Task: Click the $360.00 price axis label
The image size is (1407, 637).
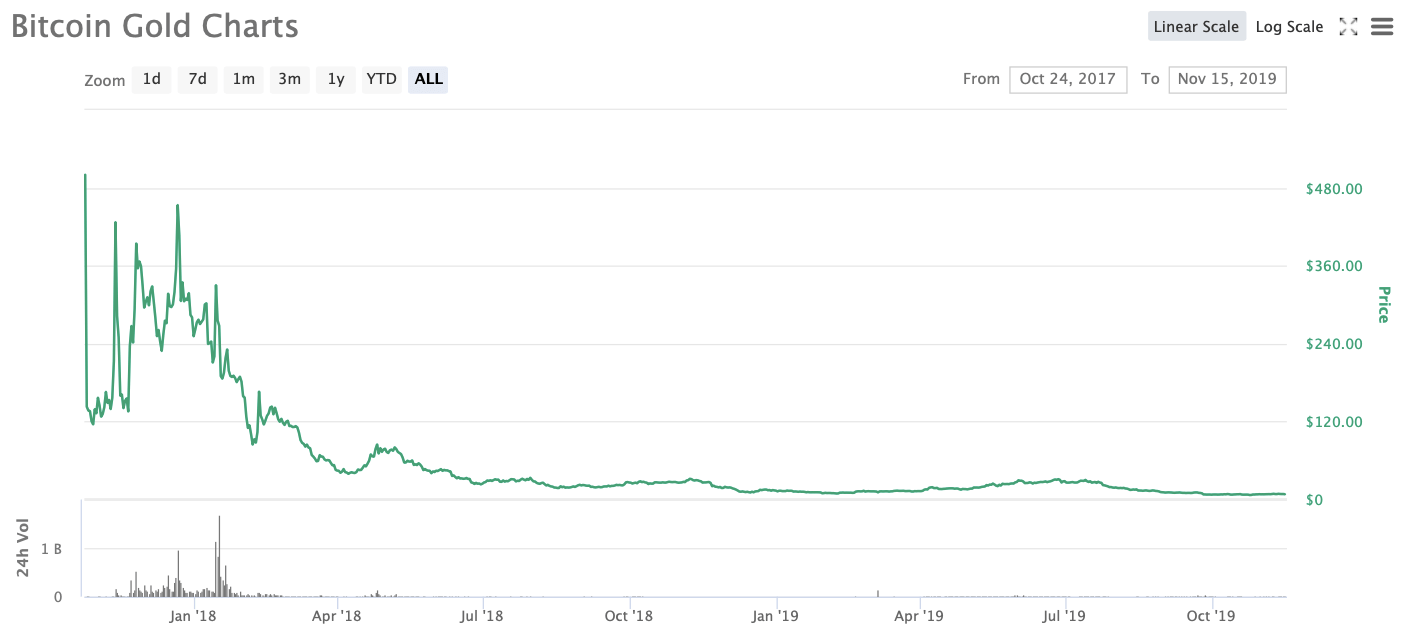Action: [x=1334, y=266]
